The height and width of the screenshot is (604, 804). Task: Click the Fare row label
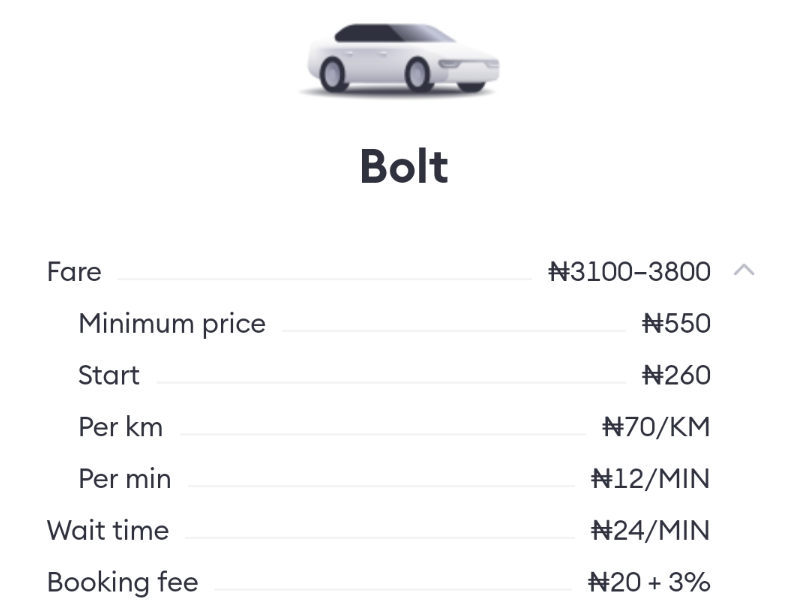coord(74,271)
